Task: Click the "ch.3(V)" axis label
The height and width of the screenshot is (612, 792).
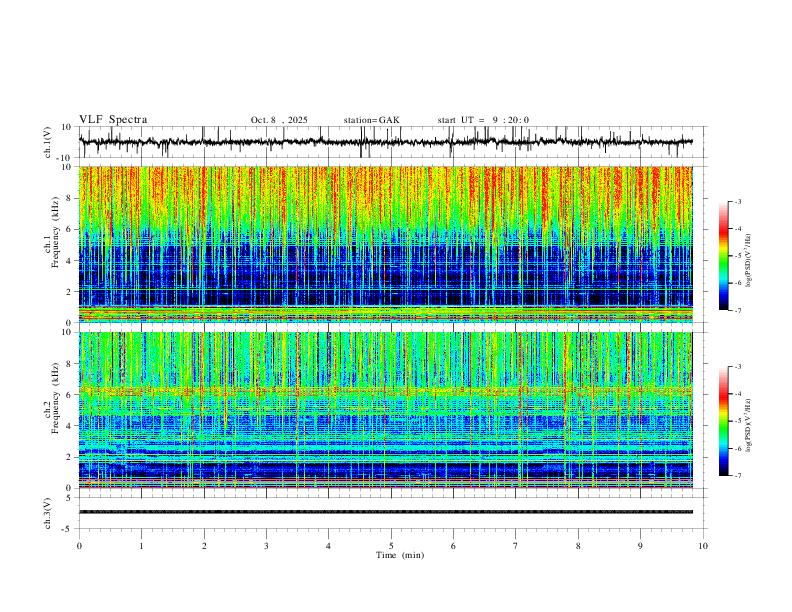Action: 48,513
